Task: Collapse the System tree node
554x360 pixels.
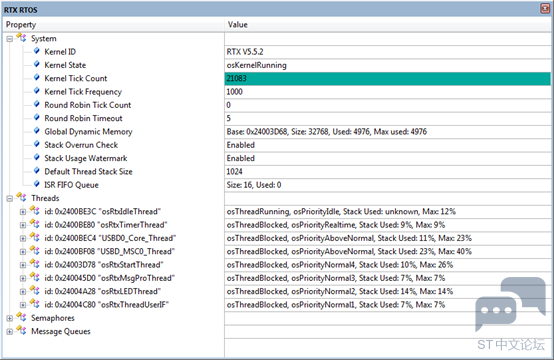Action: [10, 39]
